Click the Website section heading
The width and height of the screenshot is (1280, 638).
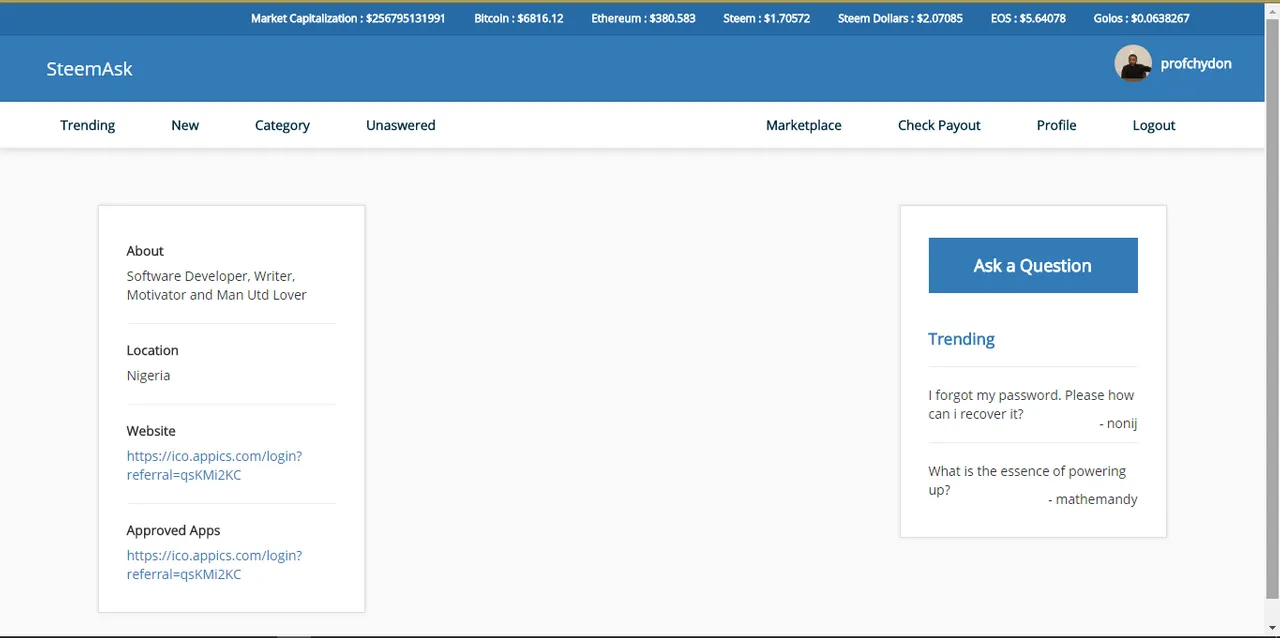[151, 431]
